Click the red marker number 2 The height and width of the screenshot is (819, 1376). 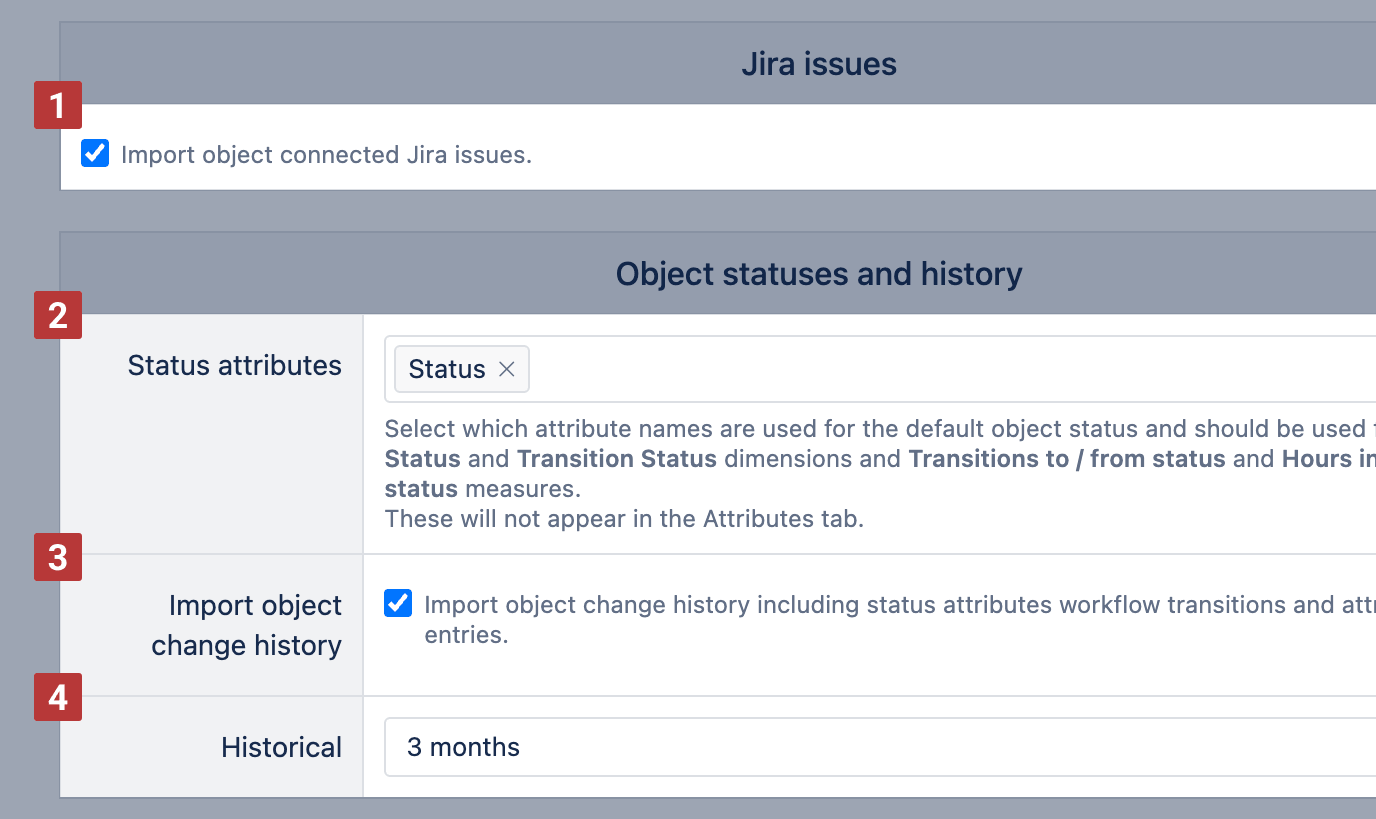[x=58, y=315]
